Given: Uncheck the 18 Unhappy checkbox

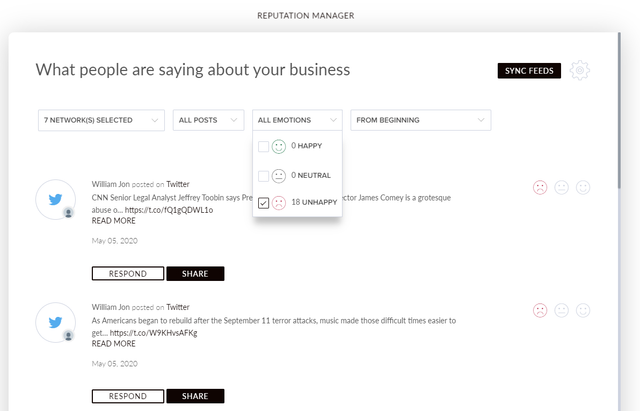Looking at the screenshot, I should pos(263,202).
